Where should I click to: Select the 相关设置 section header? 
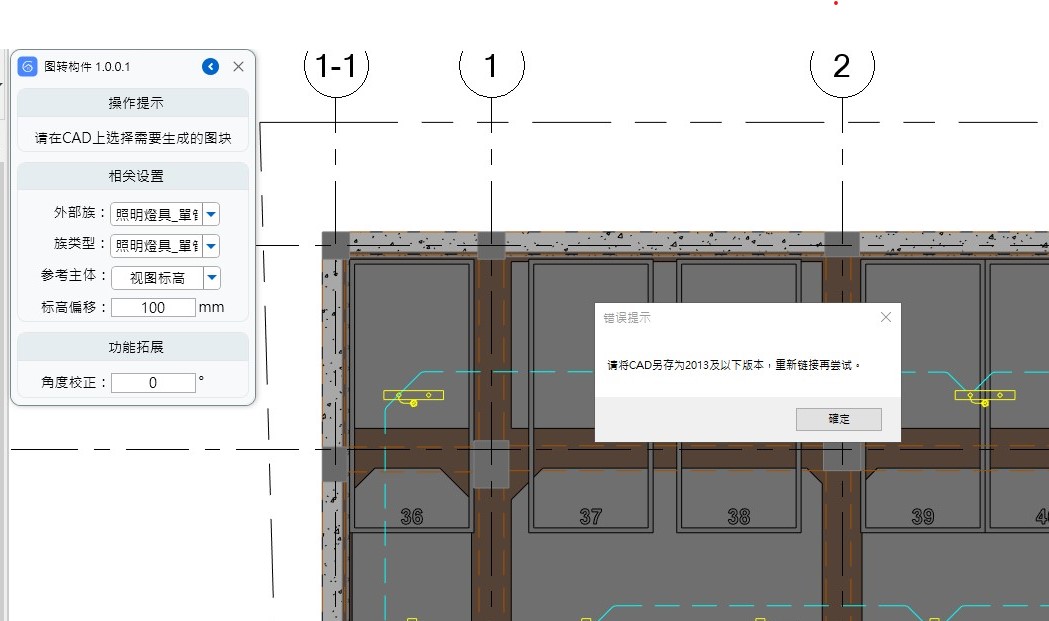click(x=134, y=176)
